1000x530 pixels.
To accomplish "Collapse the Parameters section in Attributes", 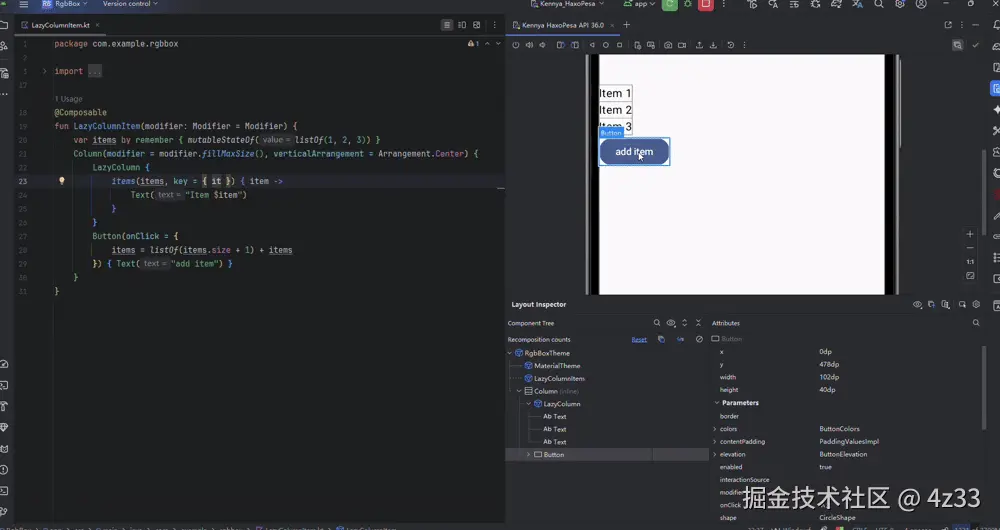I will pyautogui.click(x=717, y=403).
